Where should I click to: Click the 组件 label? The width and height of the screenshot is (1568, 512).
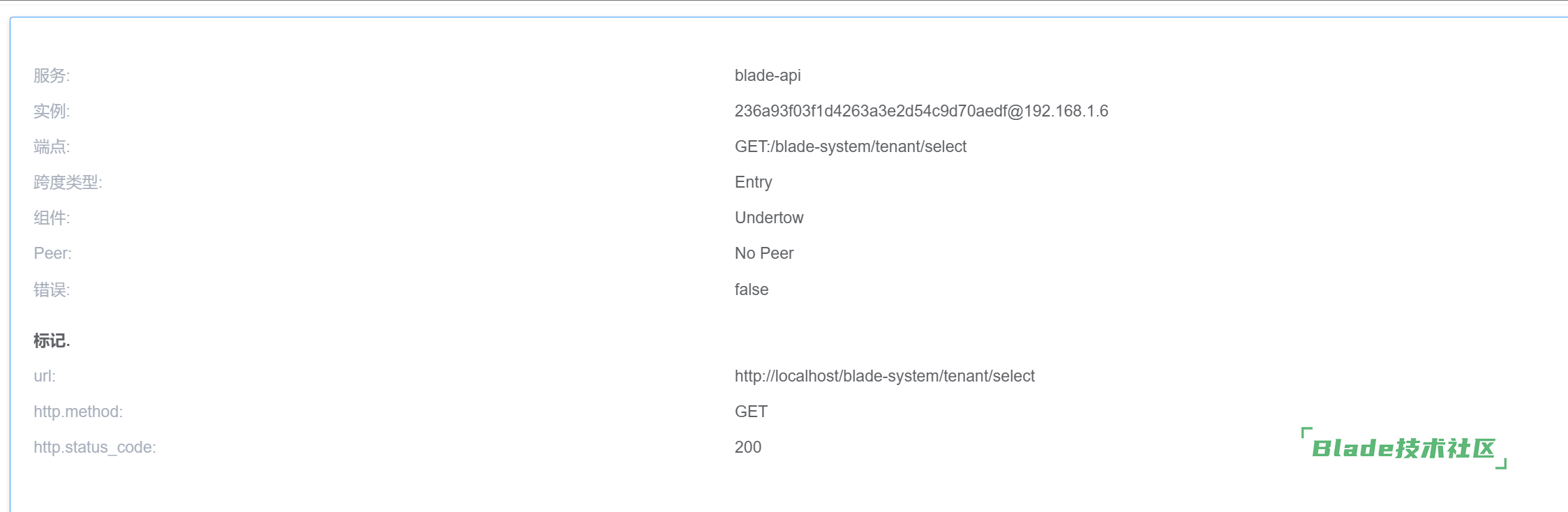coord(52,218)
